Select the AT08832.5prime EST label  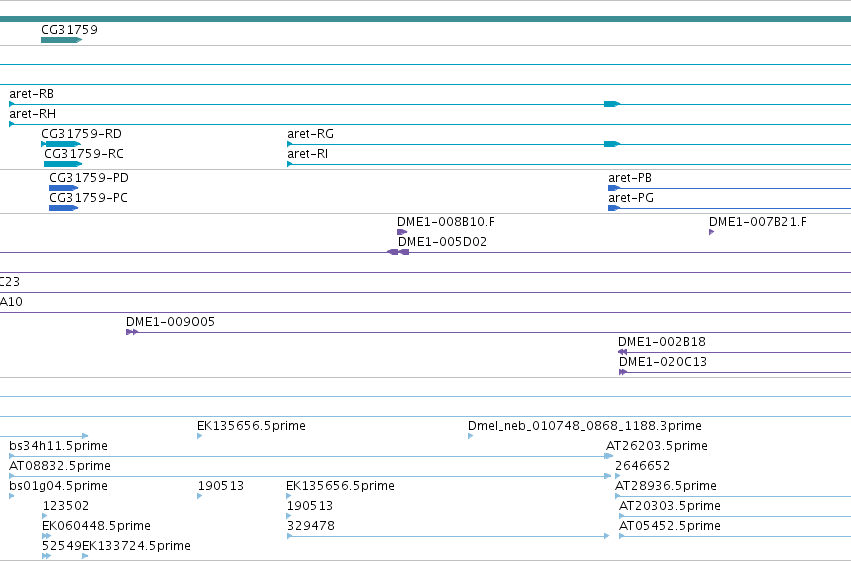60,466
